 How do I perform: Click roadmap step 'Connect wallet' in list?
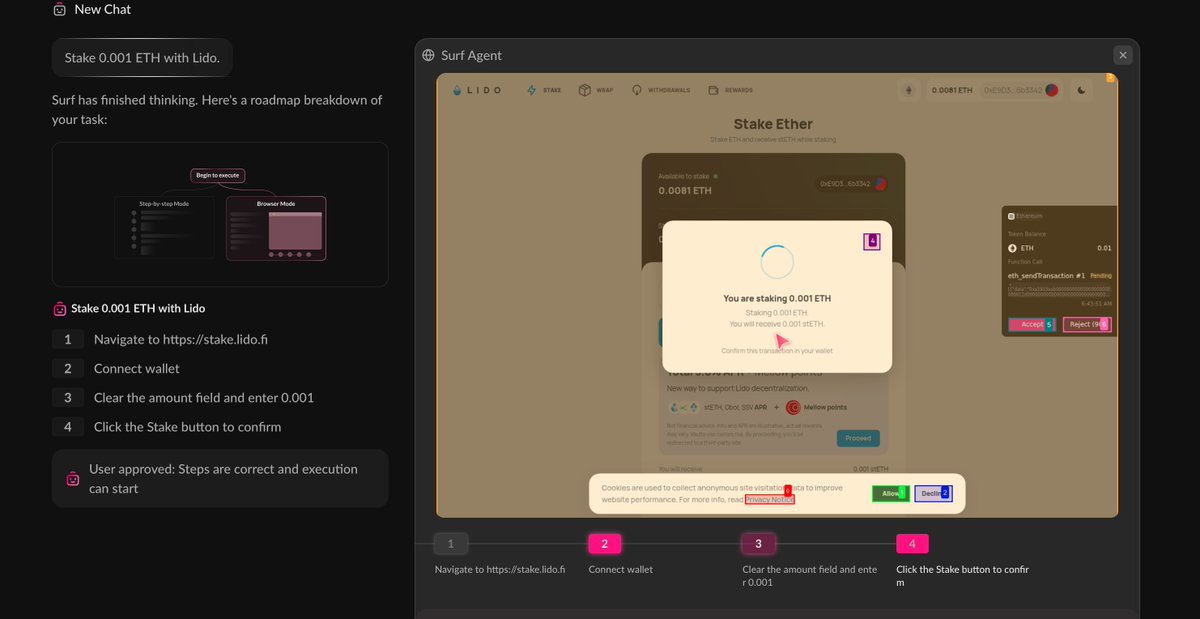(x=137, y=368)
